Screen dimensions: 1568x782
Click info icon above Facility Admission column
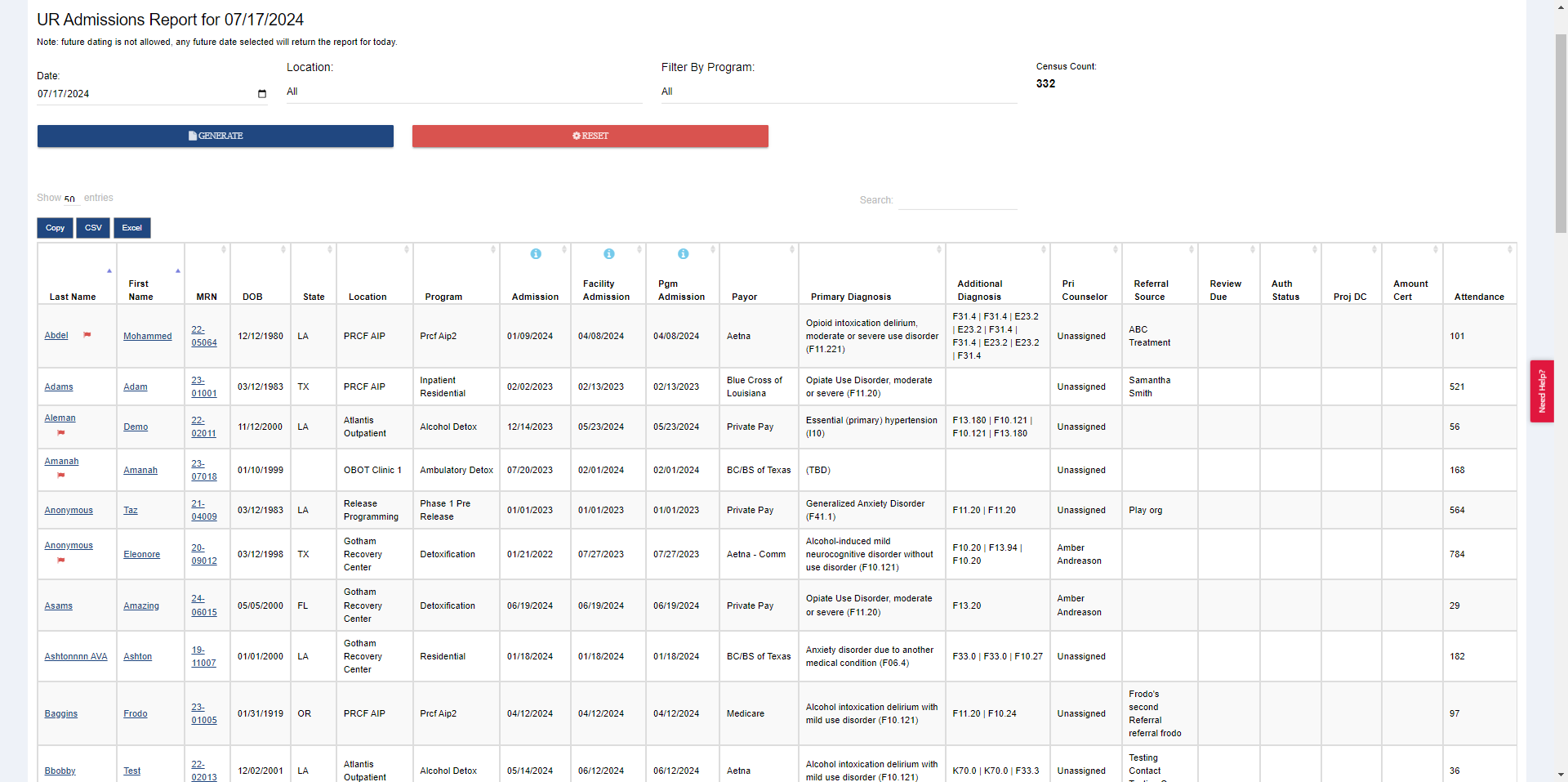[608, 254]
